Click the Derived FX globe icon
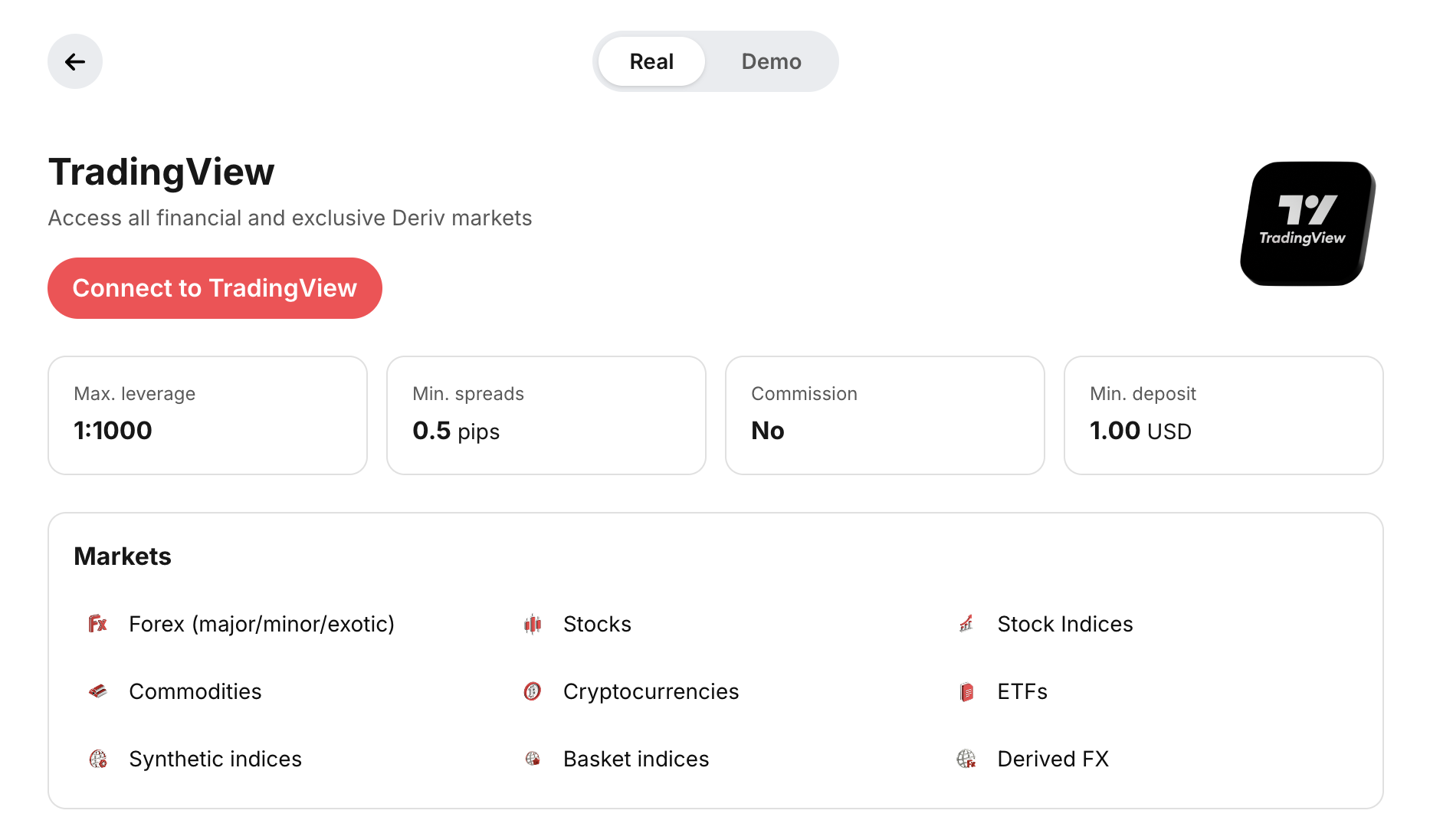 (x=966, y=759)
